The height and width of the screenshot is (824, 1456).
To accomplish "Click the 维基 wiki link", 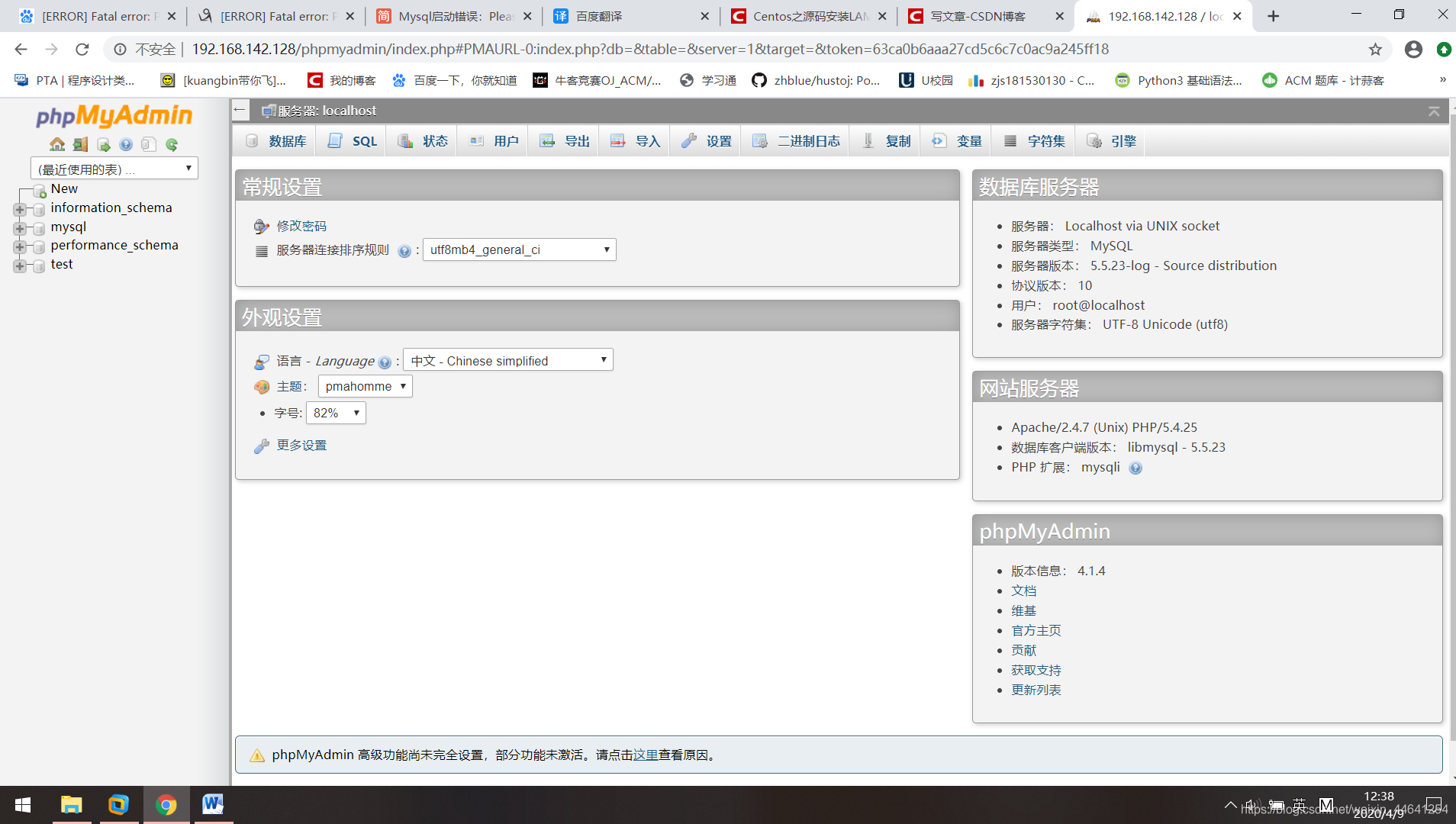I will 1023,611.
